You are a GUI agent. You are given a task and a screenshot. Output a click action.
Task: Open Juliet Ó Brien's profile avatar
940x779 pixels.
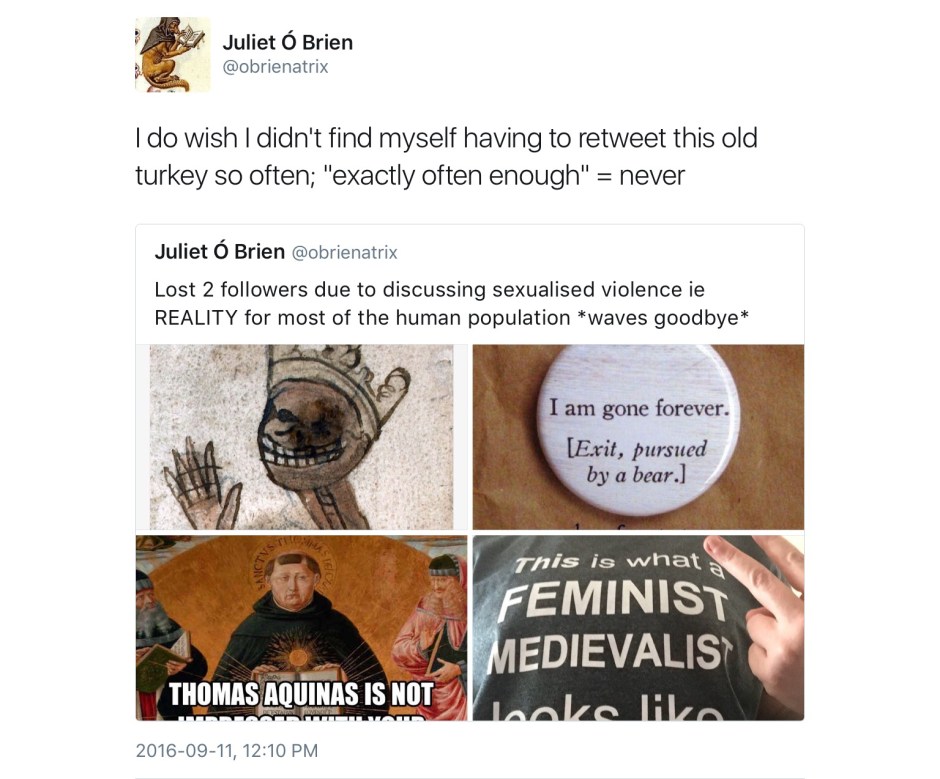173,55
